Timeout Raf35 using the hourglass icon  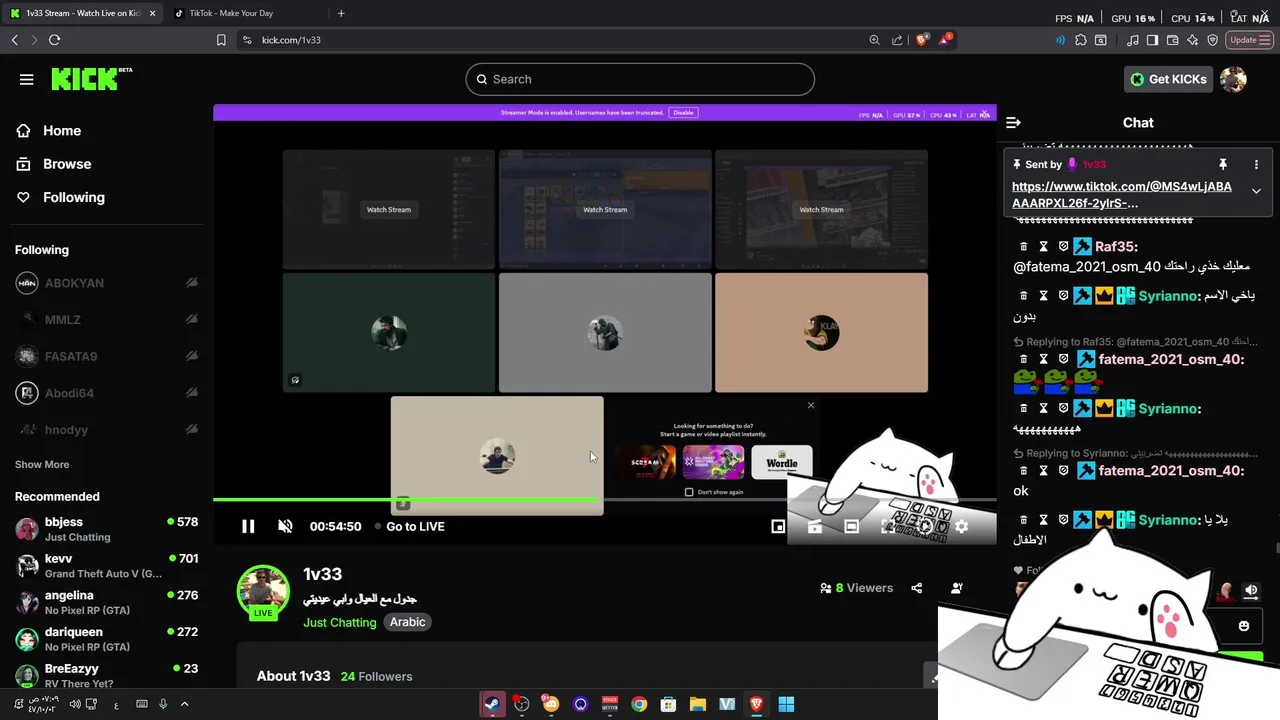[1043, 246]
